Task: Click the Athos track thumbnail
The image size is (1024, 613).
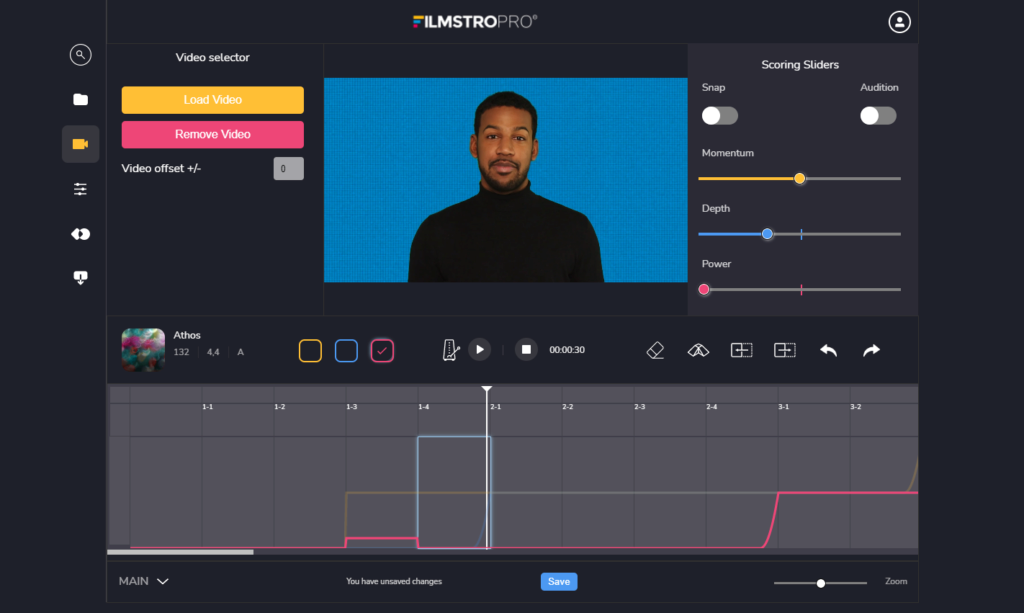Action: point(143,350)
